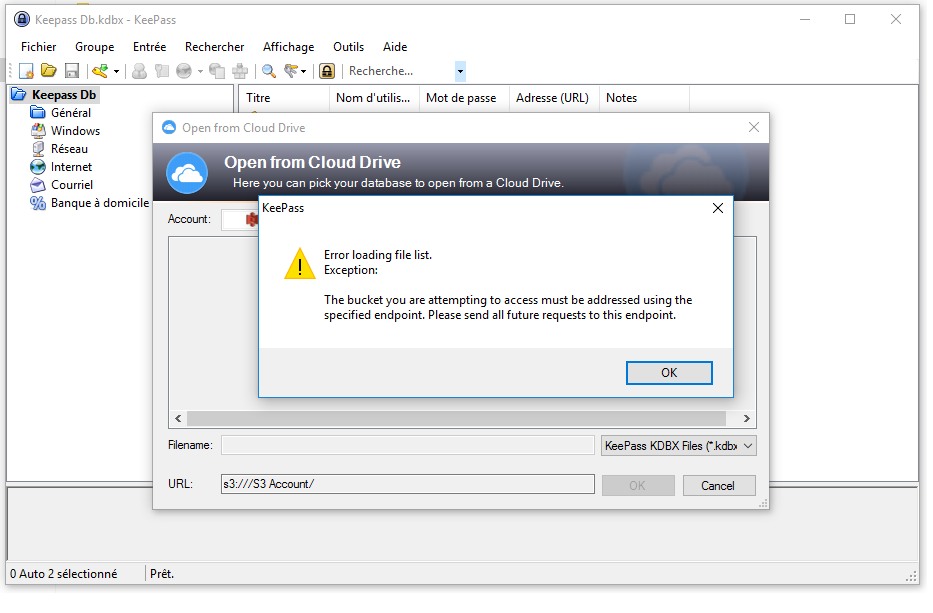Click the Copy user name icon
Image resolution: width=933 pixels, height=613 pixels.
point(139,71)
